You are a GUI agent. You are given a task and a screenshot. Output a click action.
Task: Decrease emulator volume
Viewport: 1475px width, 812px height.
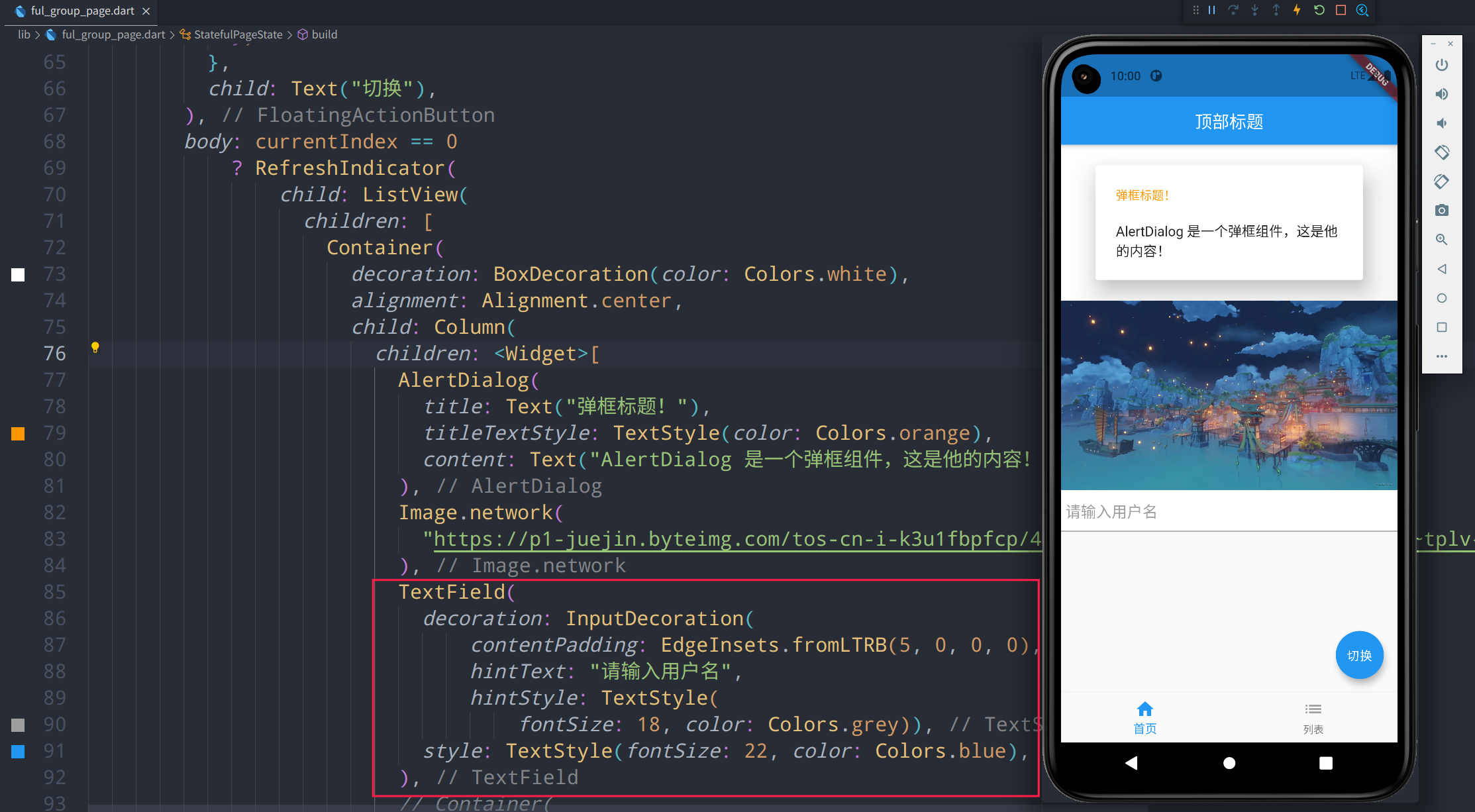(x=1442, y=123)
